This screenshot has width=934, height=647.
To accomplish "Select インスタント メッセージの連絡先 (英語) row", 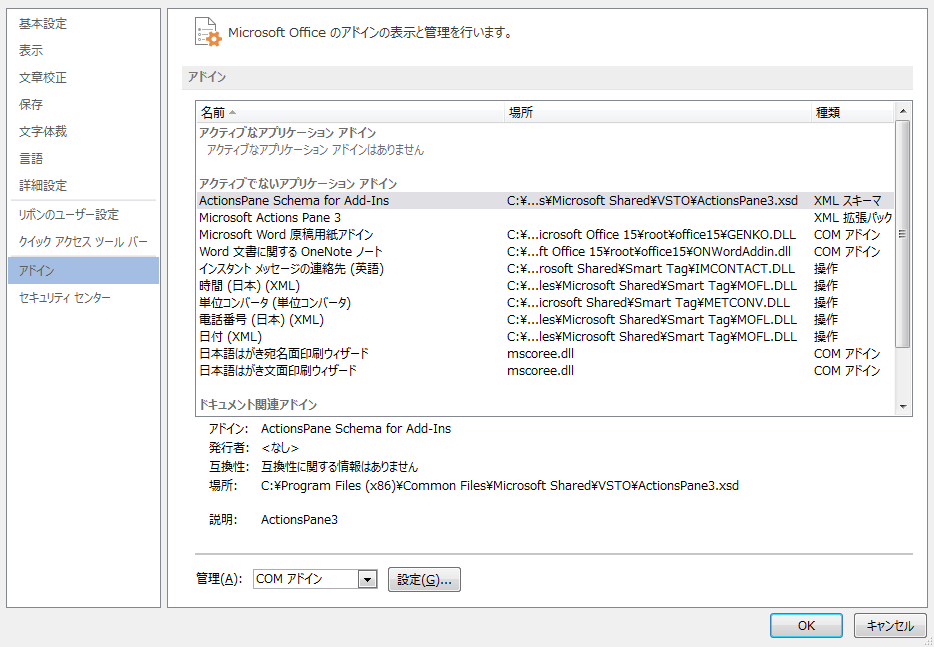I will click(545, 269).
